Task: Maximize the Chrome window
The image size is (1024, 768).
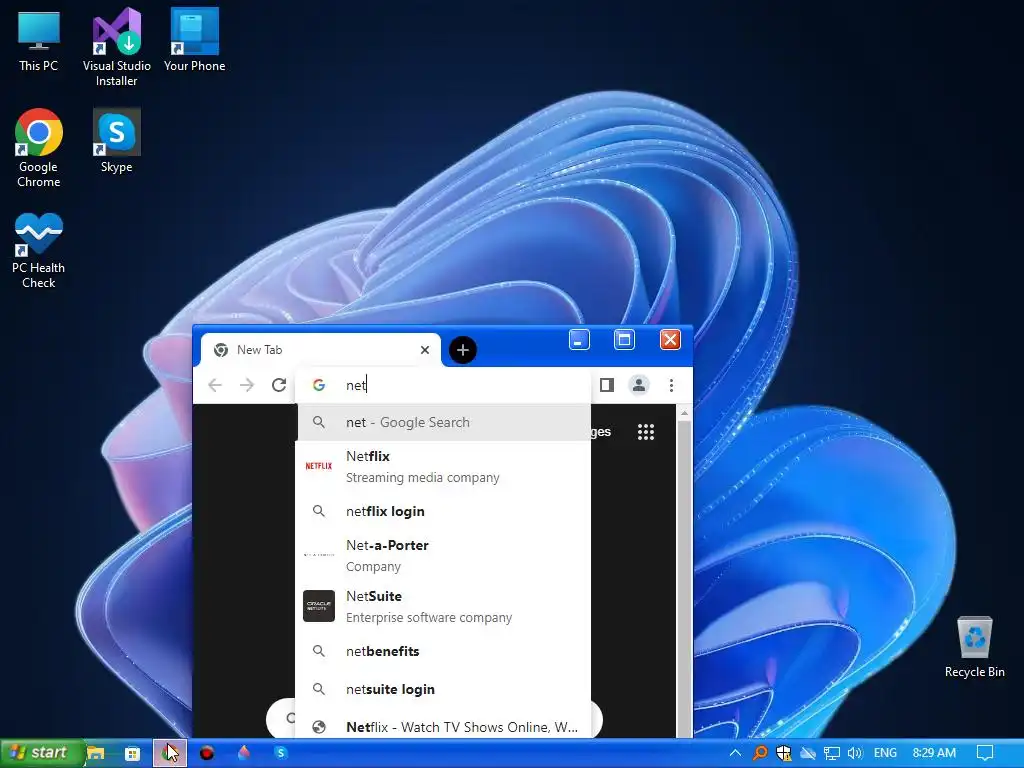Action: coord(624,340)
